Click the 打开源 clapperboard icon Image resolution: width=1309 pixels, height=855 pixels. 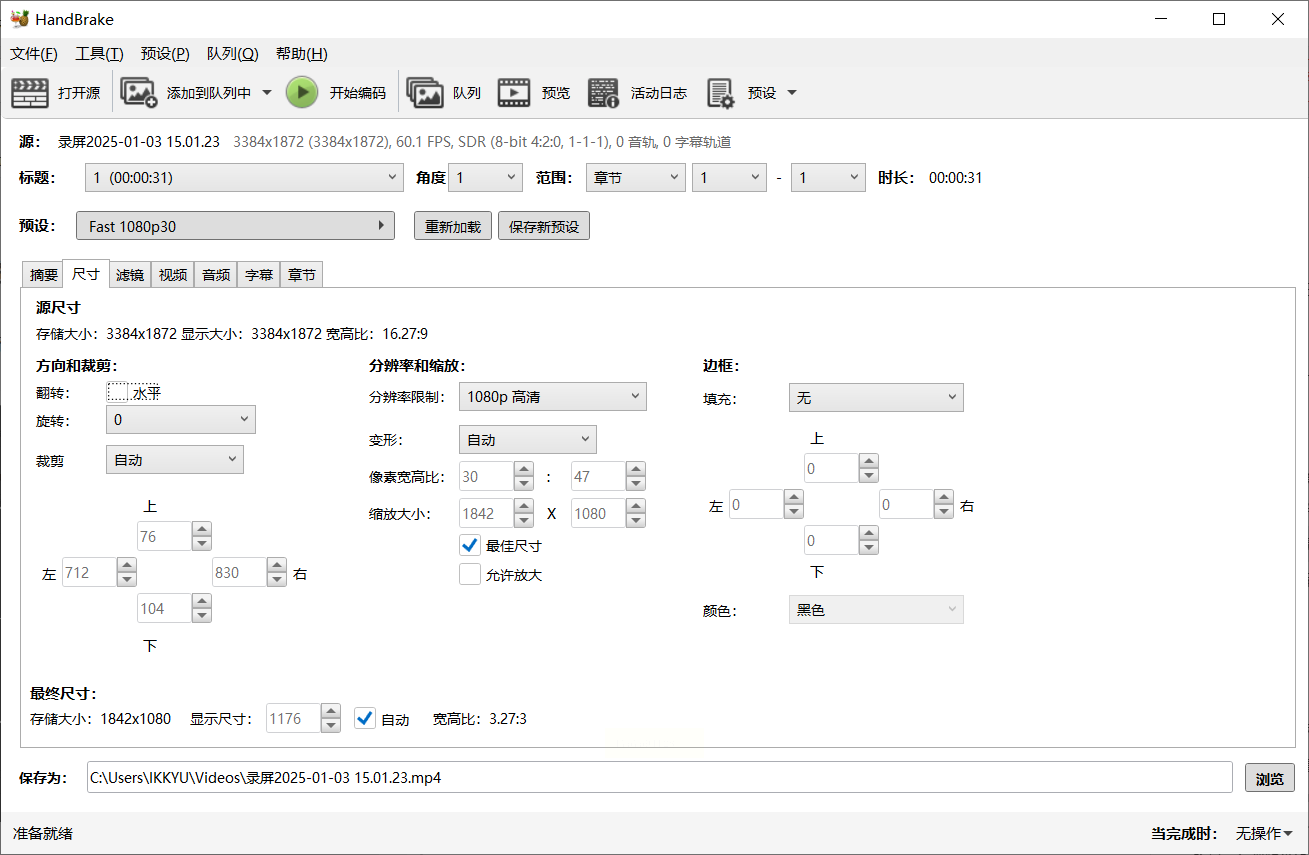30,93
